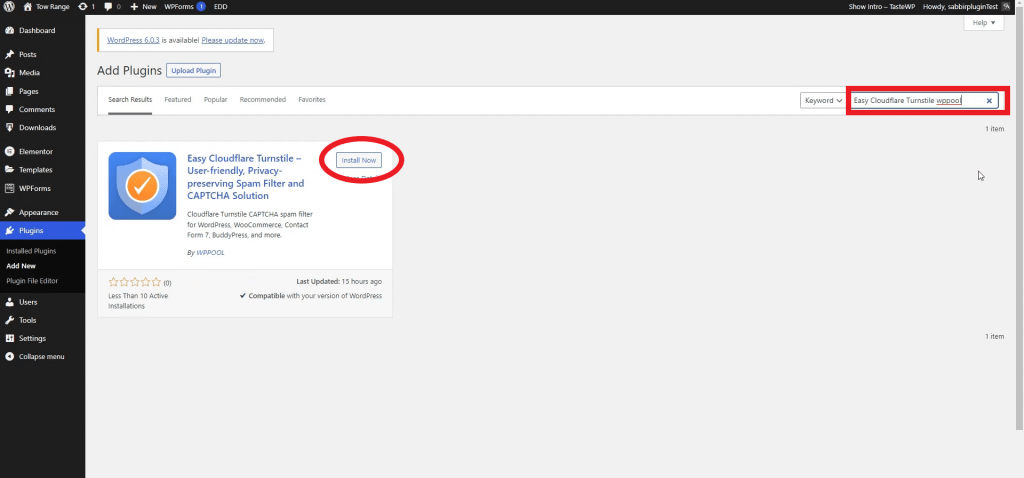Screen dimensions: 1024x478
Task: Open the updates indicator in admin bar
Action: [86, 7]
